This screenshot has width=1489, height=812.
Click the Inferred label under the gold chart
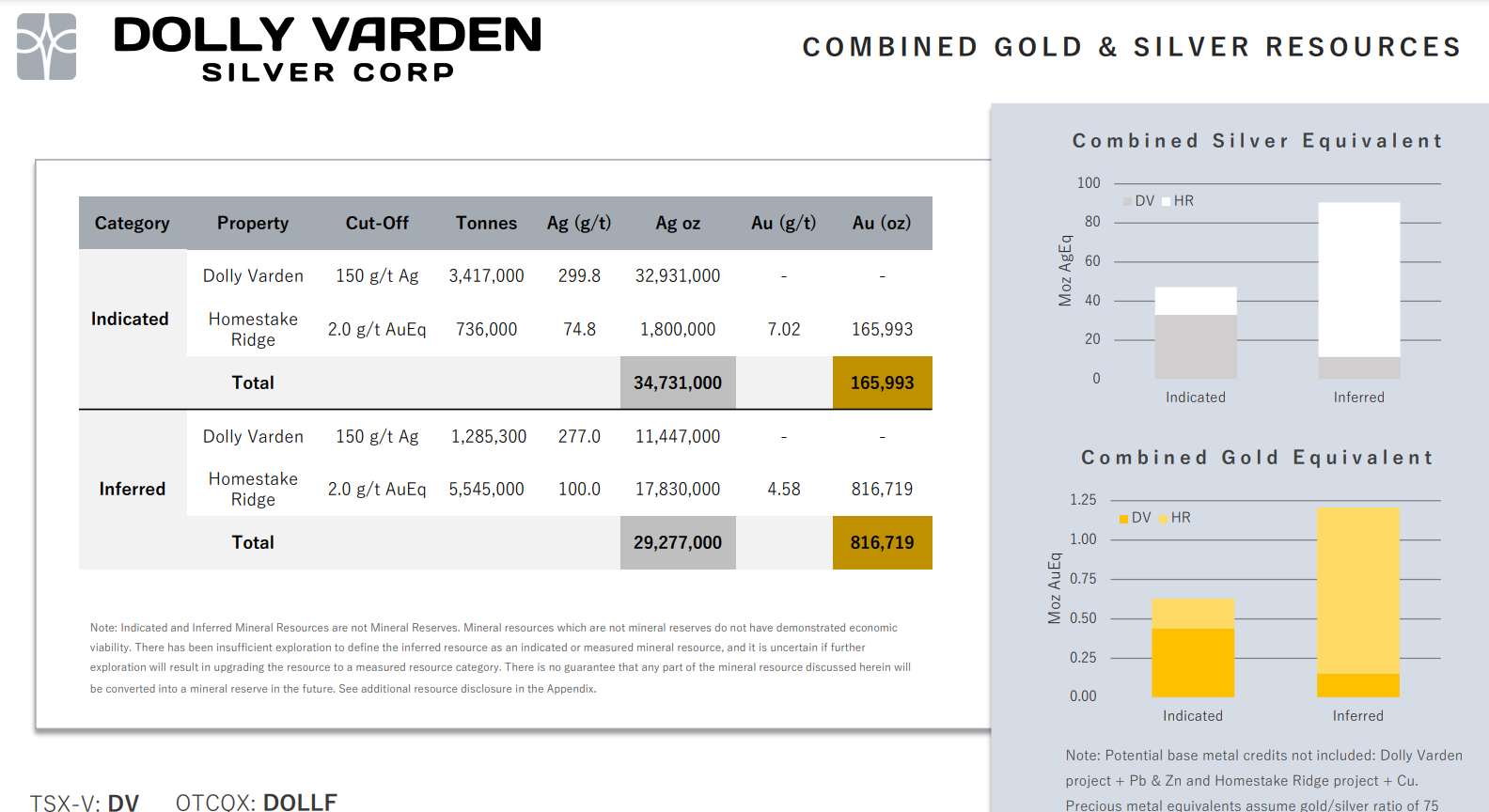[x=1358, y=716]
